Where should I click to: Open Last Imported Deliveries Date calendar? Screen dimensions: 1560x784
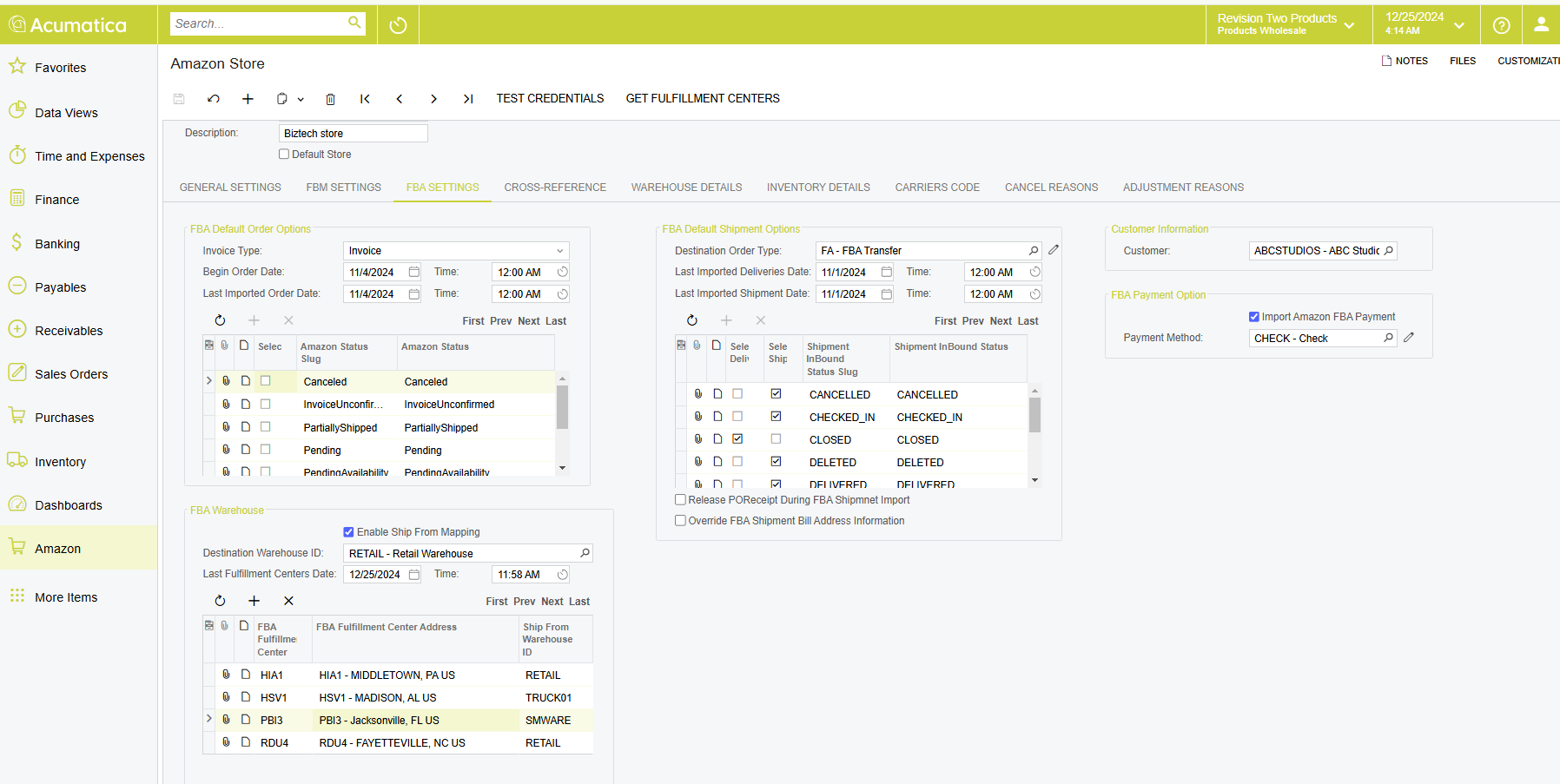(x=887, y=272)
